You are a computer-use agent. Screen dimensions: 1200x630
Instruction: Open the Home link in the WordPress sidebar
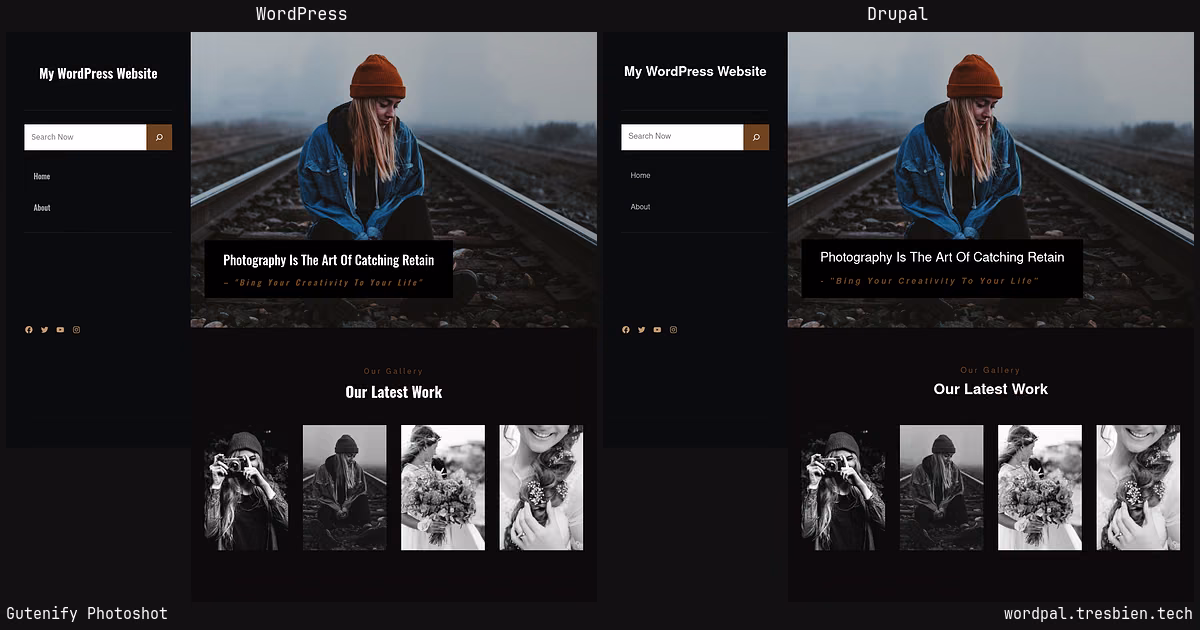click(x=41, y=176)
